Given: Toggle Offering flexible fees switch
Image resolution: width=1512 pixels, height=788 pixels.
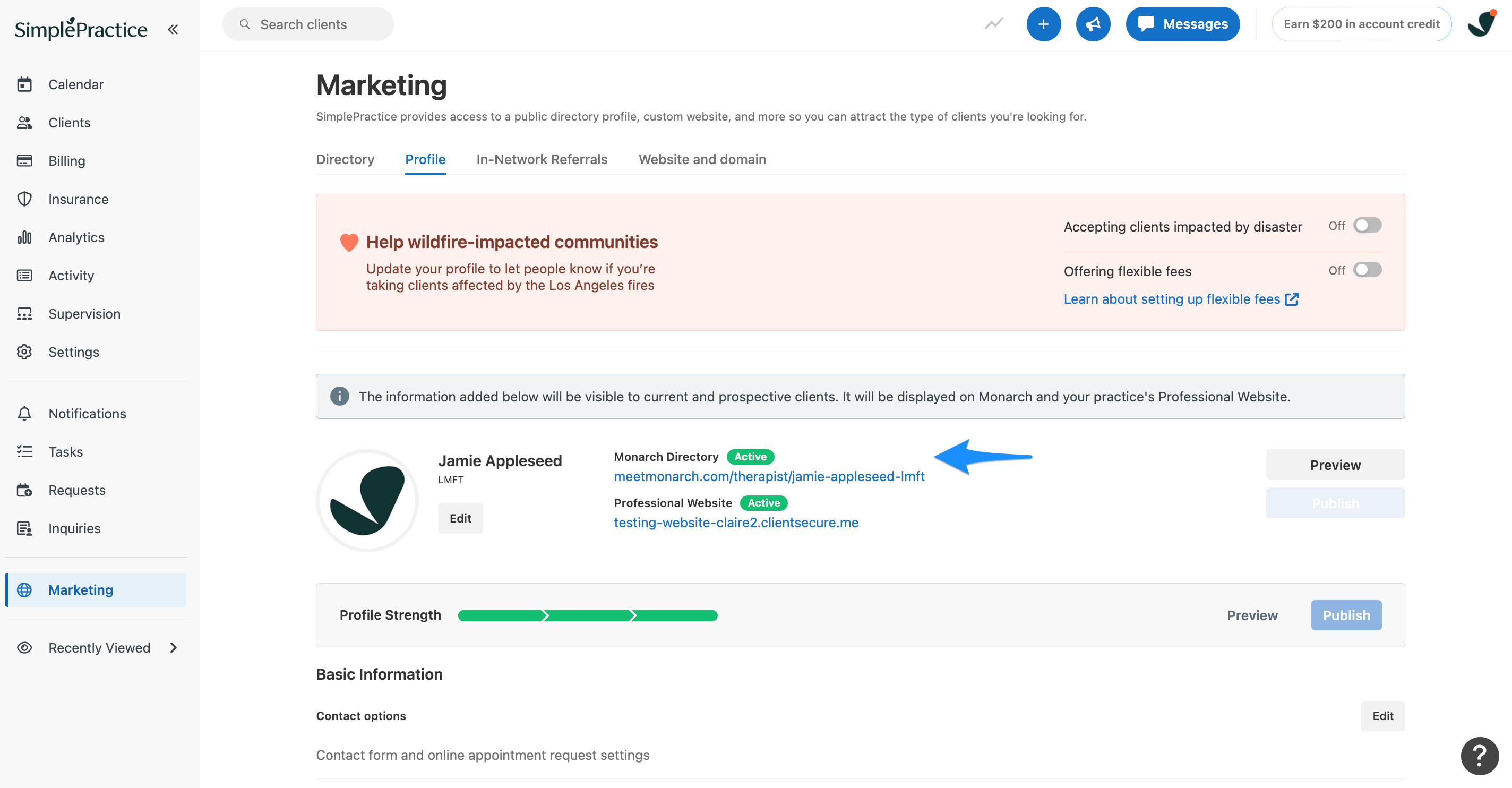Looking at the screenshot, I should click(1367, 270).
